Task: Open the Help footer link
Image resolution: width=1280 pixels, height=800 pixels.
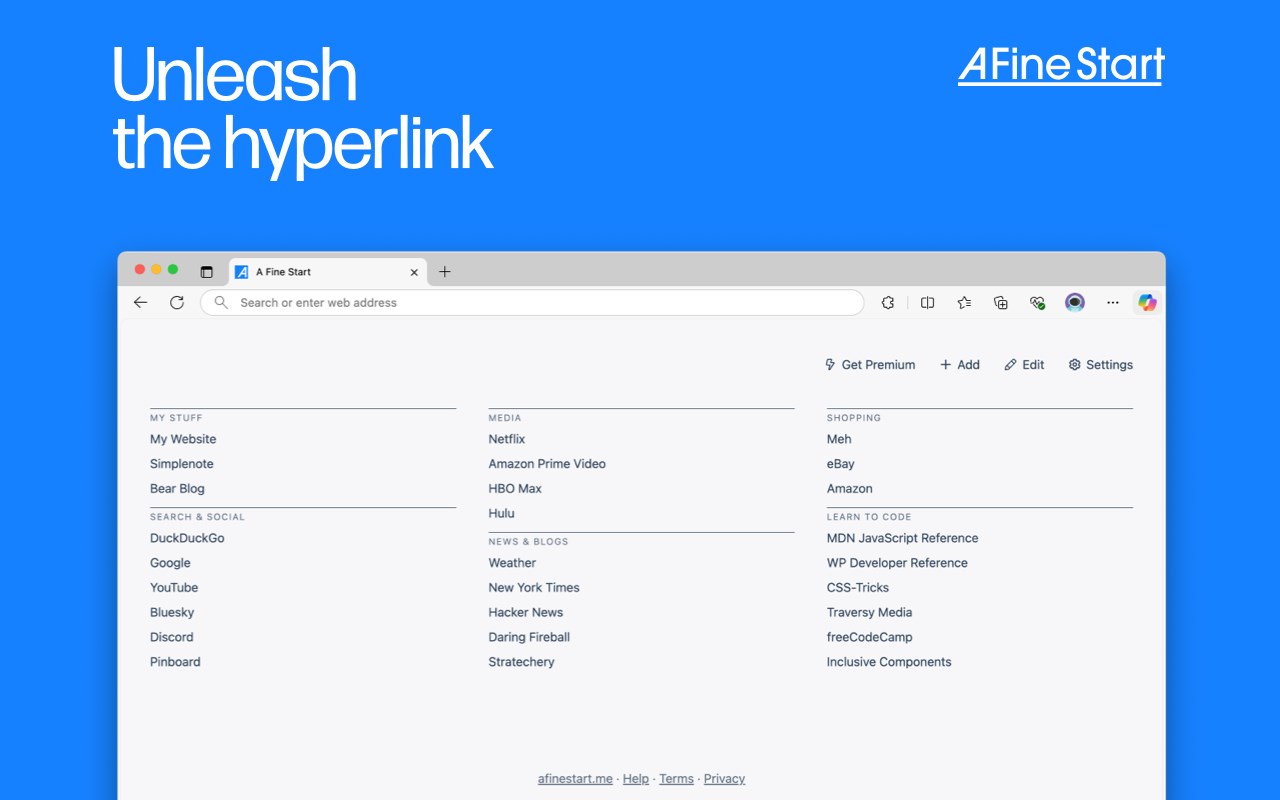Action: pyautogui.click(x=636, y=779)
